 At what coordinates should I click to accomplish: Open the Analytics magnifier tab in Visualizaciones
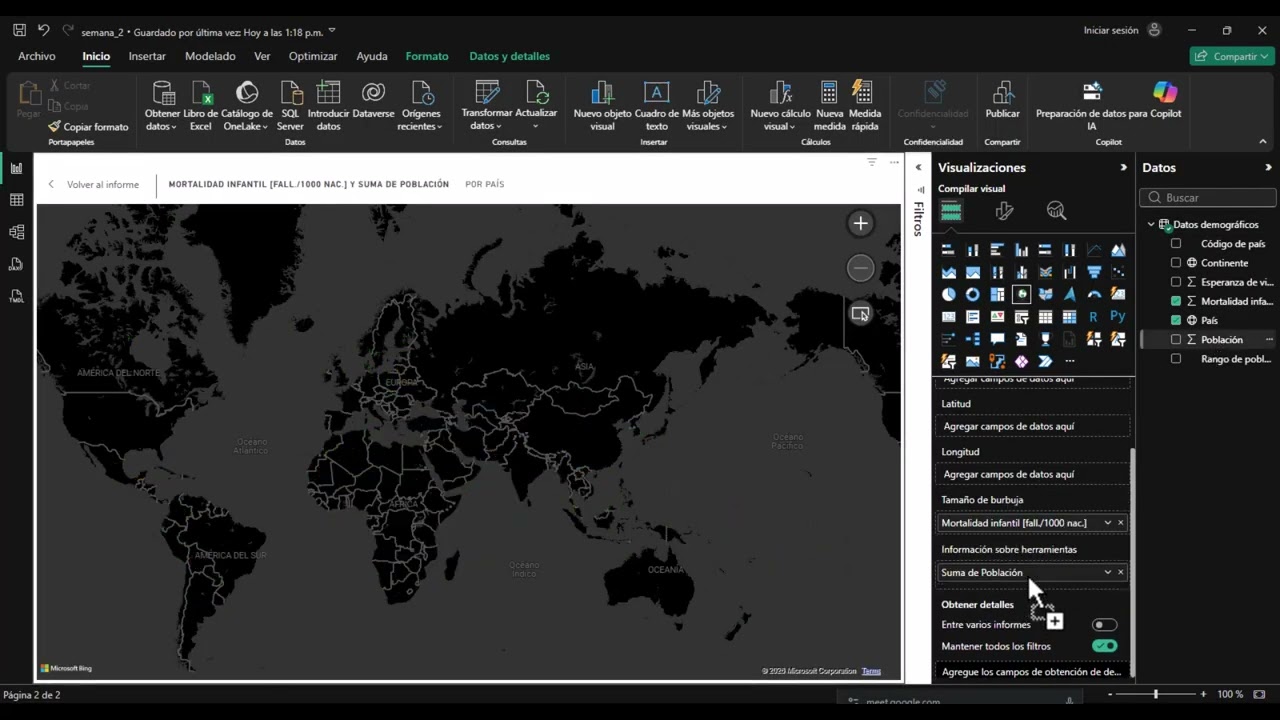tap(1057, 211)
